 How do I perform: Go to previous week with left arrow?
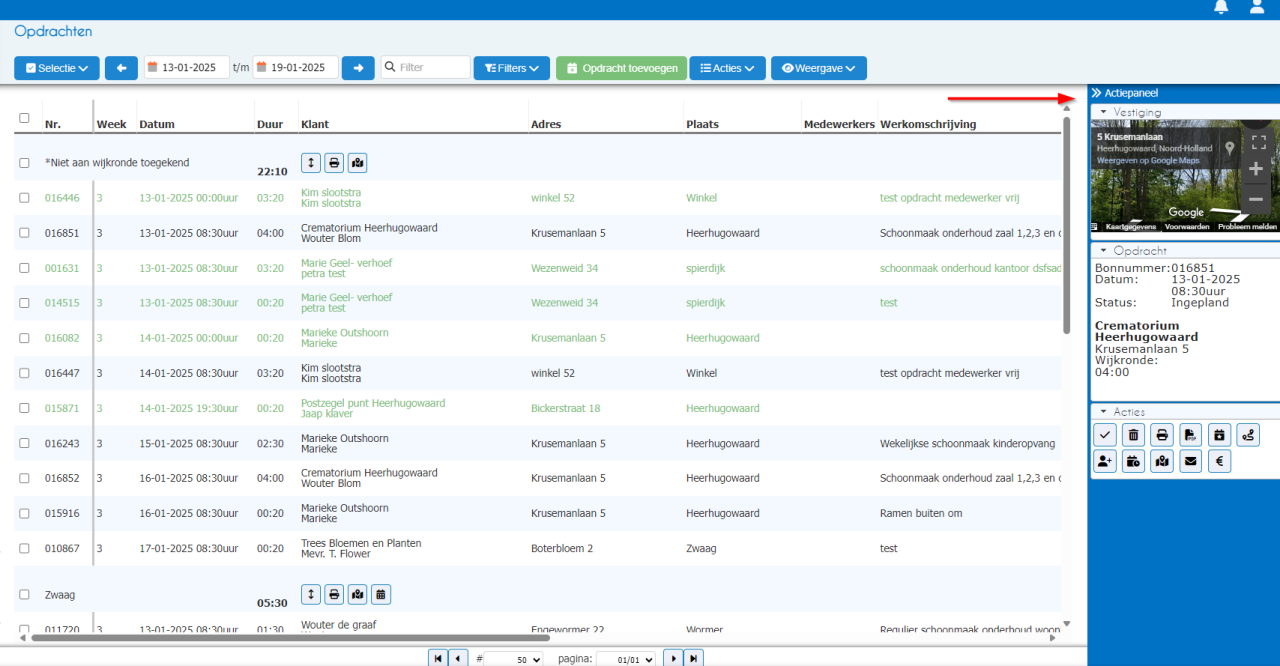coord(121,68)
